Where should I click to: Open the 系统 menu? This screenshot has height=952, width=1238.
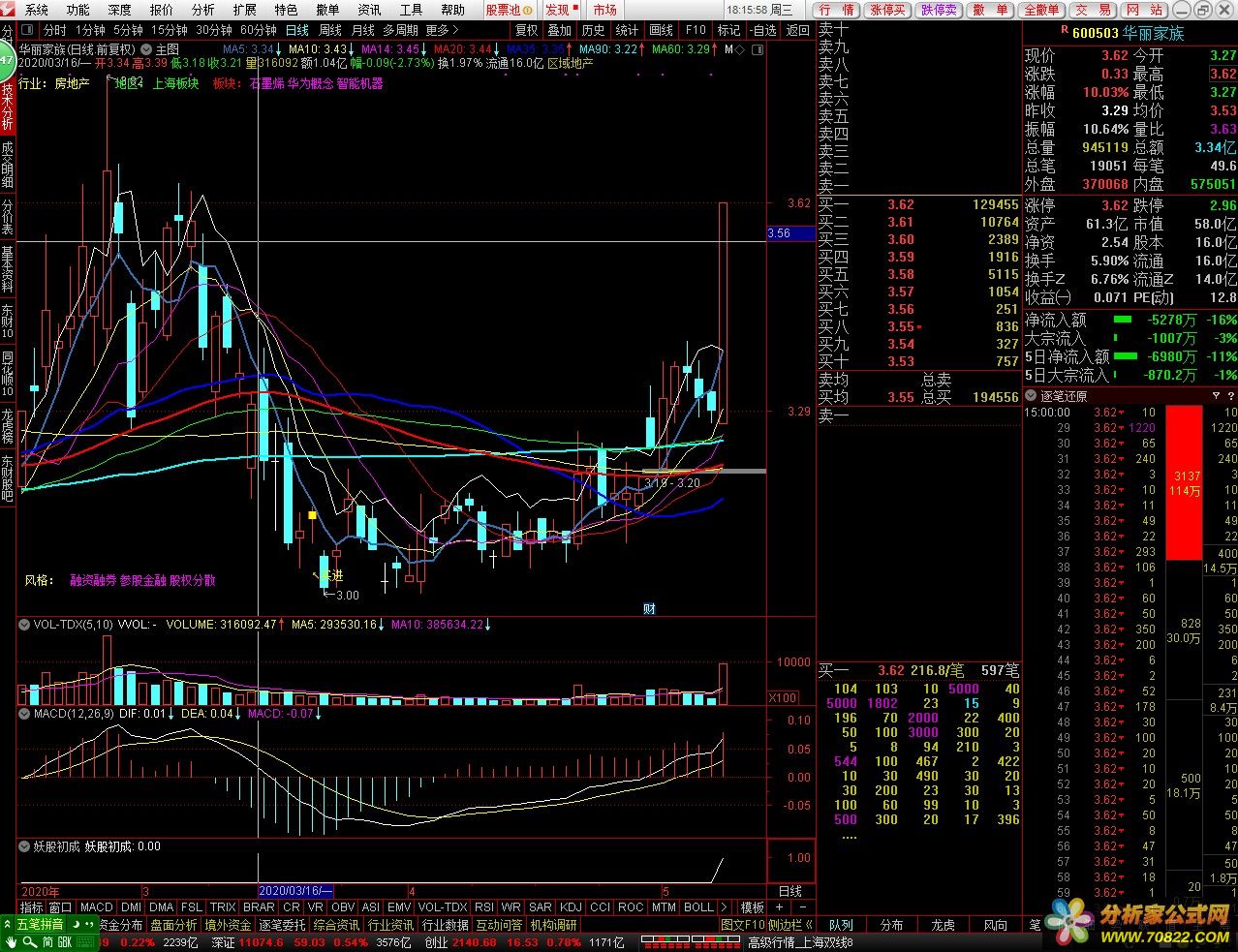point(37,10)
